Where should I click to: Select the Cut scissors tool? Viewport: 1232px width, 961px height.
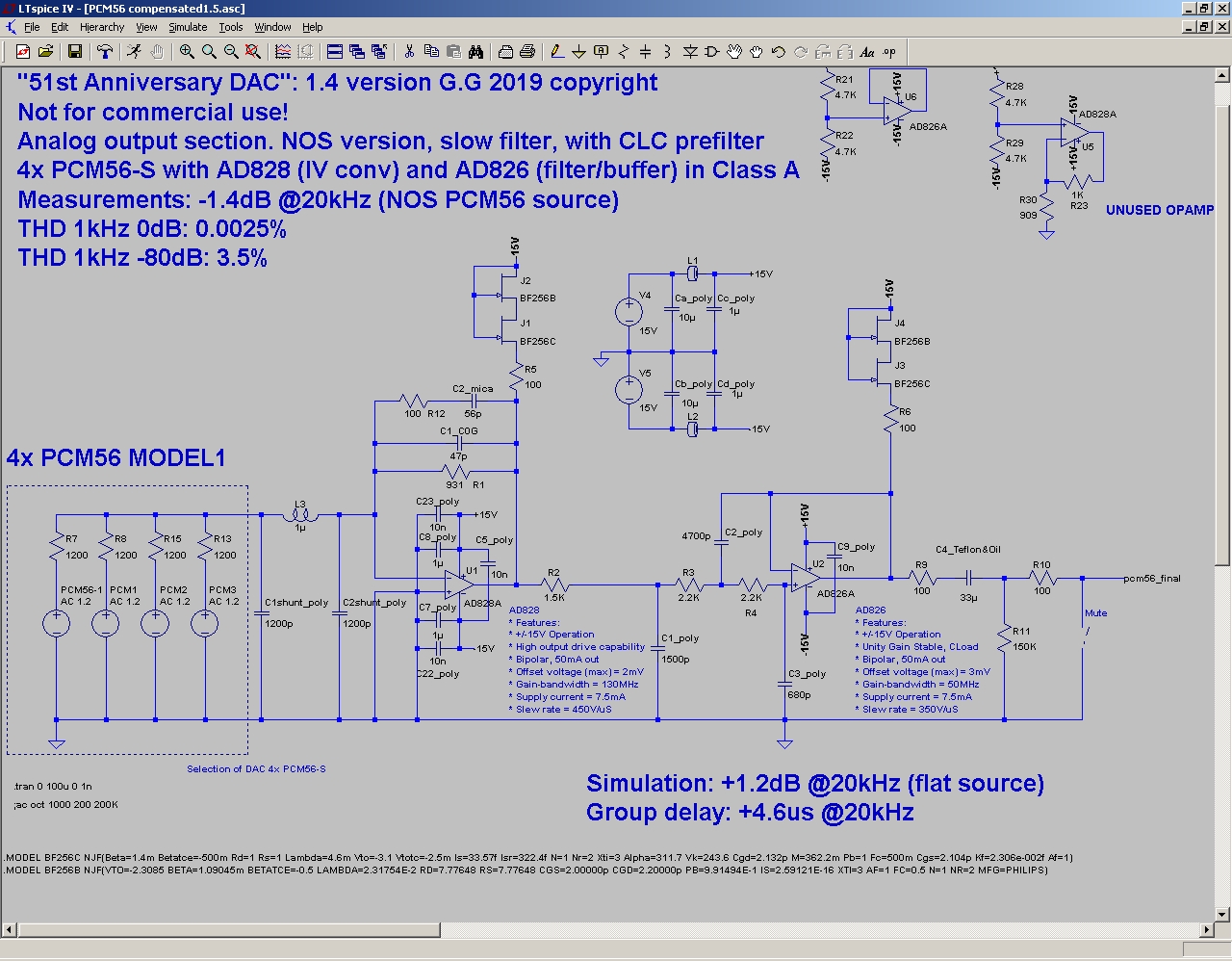pos(409,51)
